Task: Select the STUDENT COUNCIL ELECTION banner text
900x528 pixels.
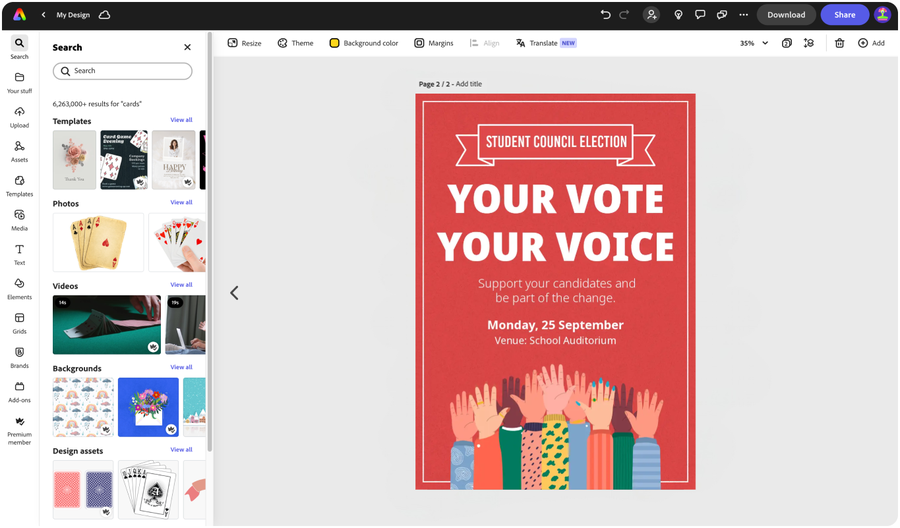Action: tap(556, 142)
